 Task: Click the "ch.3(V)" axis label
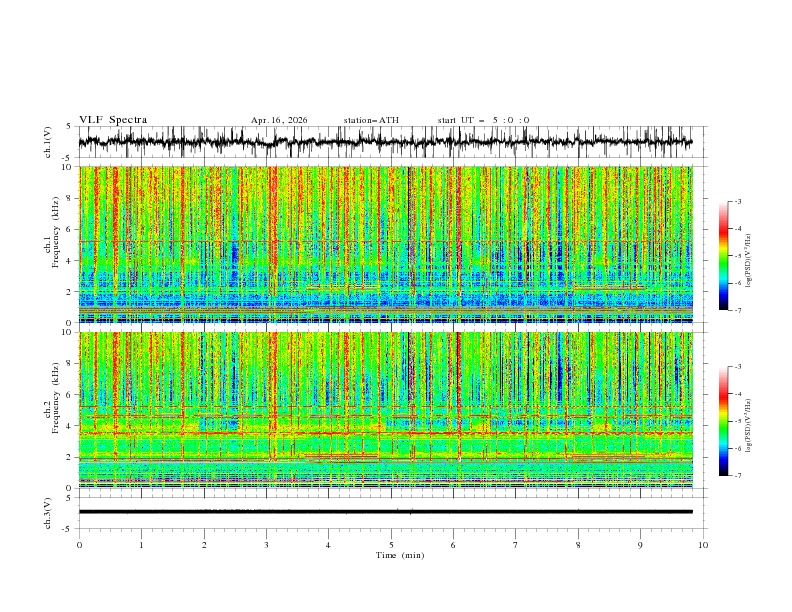47,513
